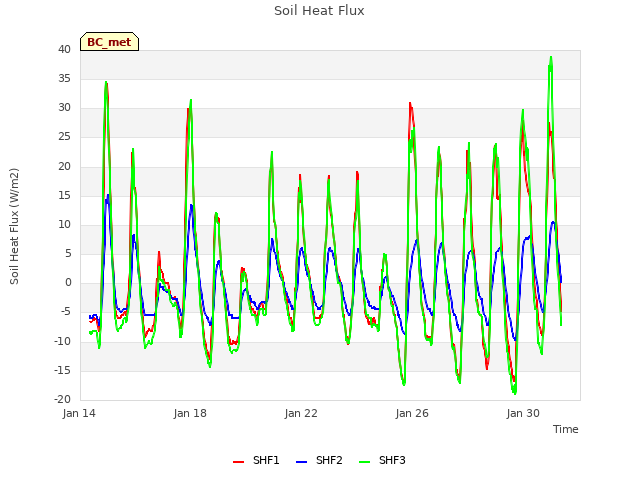Click the Jan 22 x-axis label
This screenshot has width=640, height=480.
coord(301,413)
